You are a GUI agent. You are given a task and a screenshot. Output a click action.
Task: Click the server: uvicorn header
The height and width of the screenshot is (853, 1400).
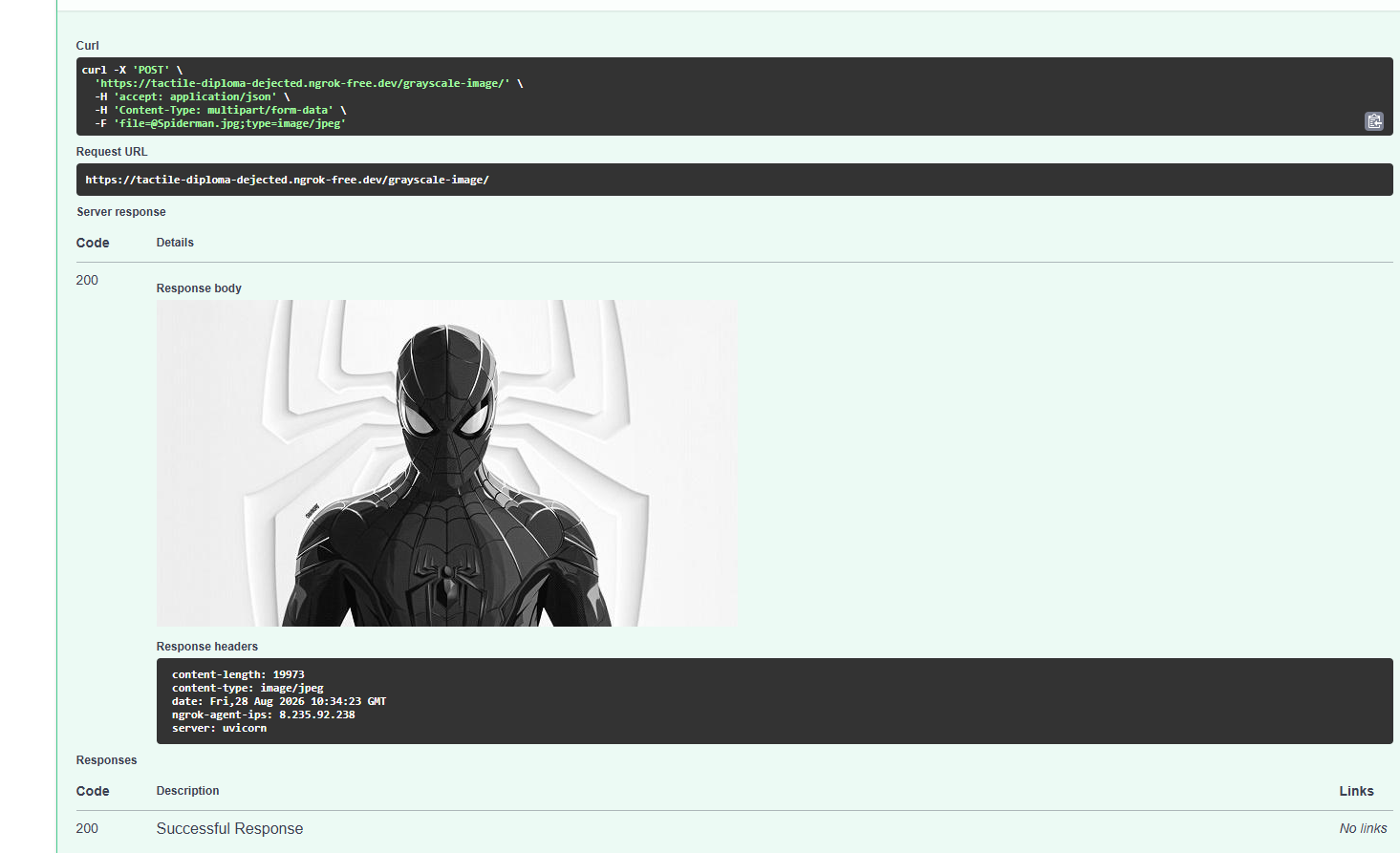219,728
